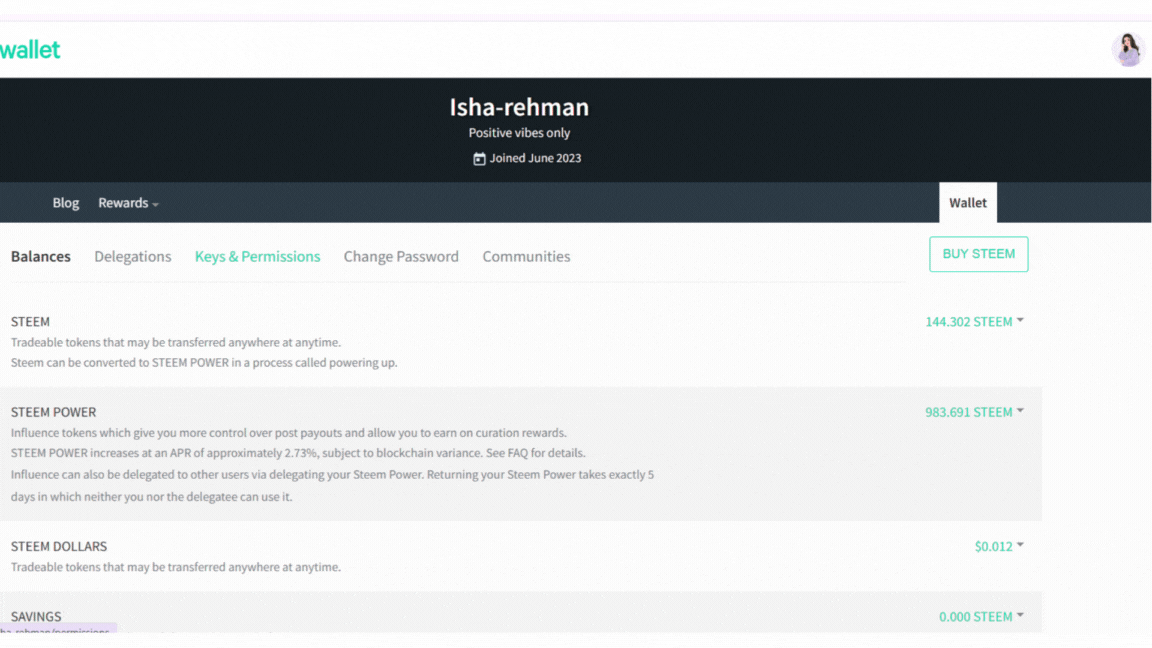The height and width of the screenshot is (648, 1152).
Task: Expand the 144.302 STEEM balance dropdown
Action: (x=974, y=322)
